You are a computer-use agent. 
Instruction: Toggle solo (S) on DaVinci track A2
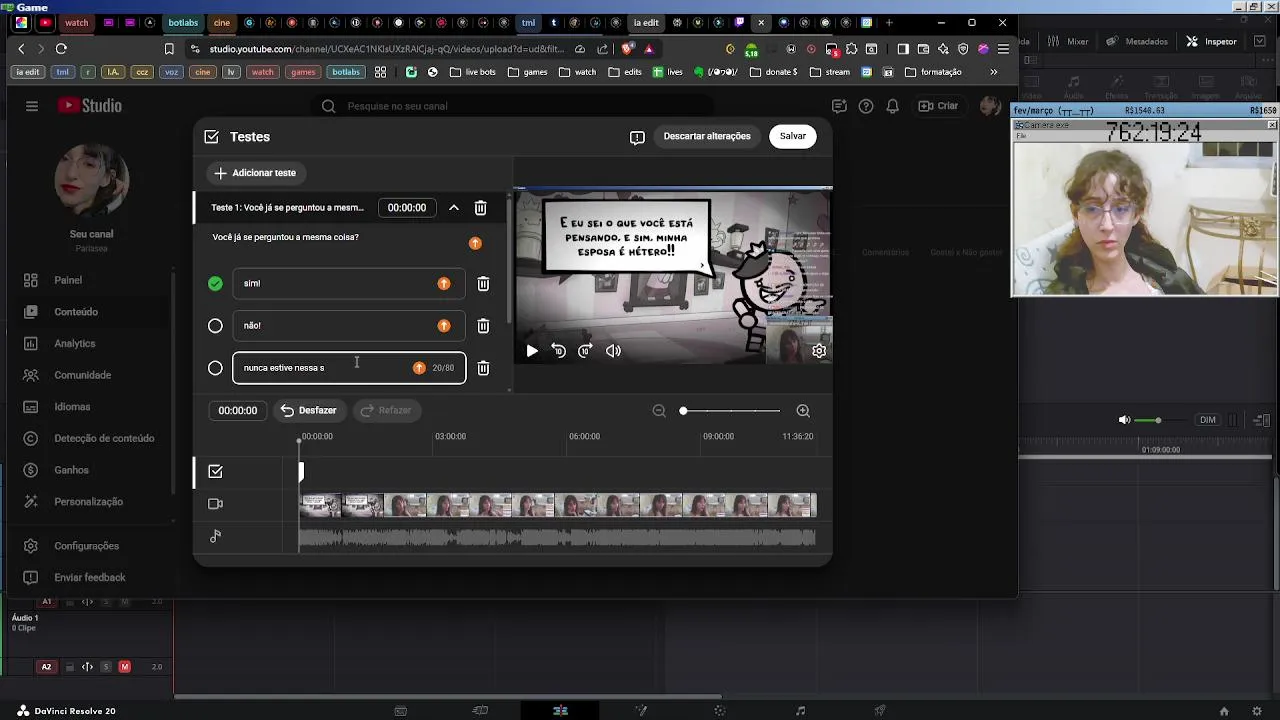(108, 667)
